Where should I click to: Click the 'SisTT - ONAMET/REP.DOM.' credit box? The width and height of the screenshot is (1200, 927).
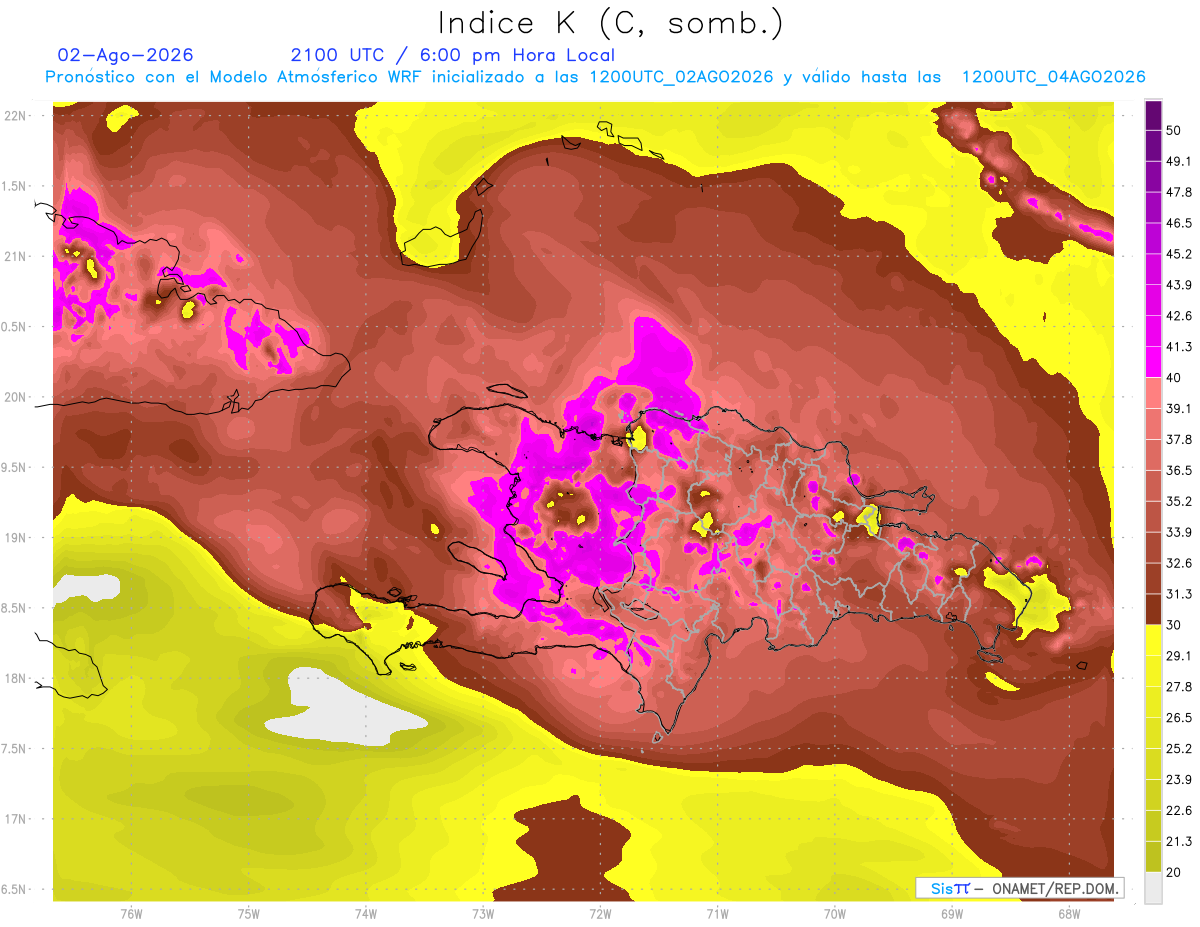1019,888
